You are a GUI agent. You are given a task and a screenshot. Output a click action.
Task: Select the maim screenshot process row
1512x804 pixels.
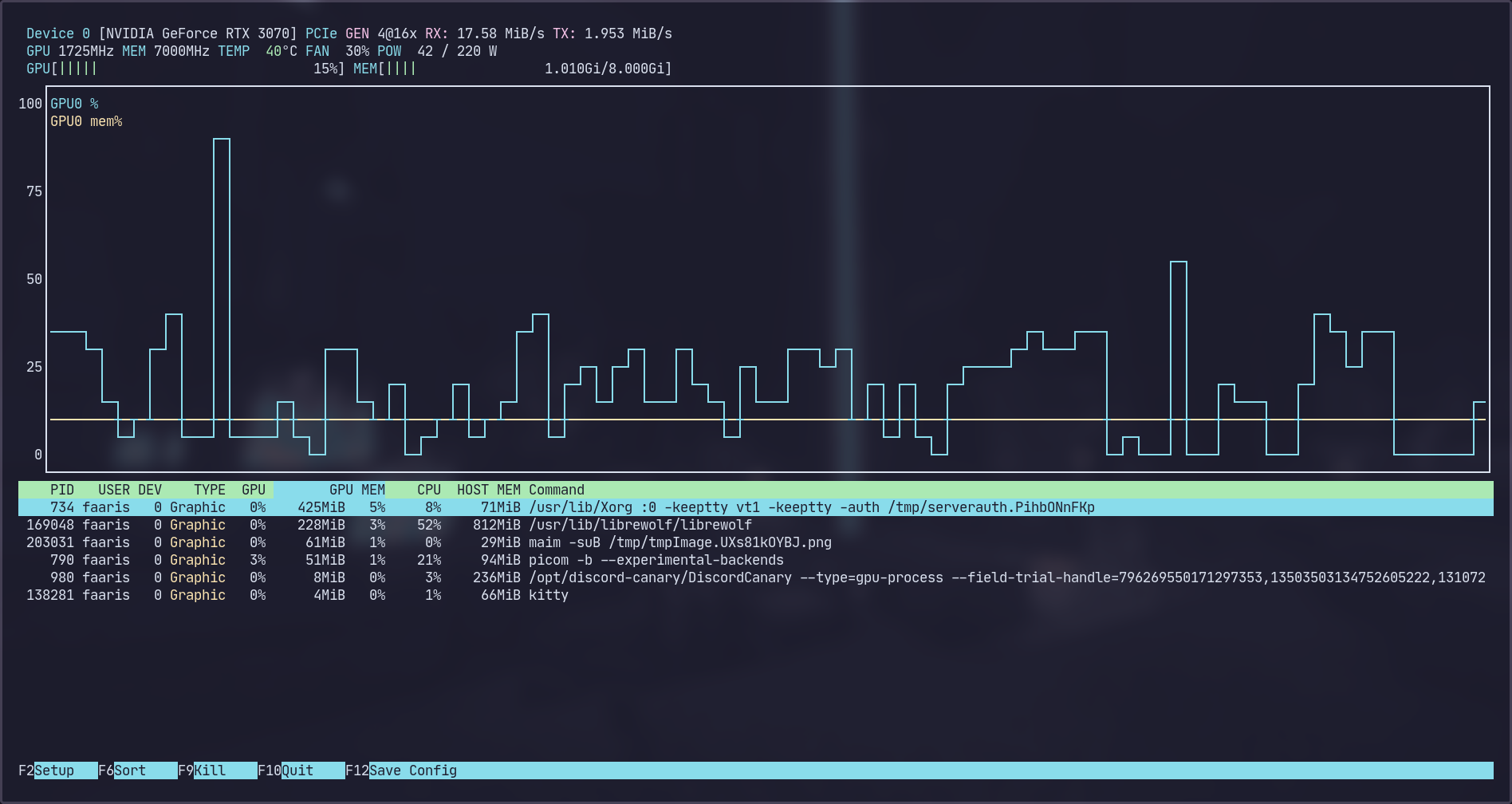pyautogui.click(x=756, y=542)
